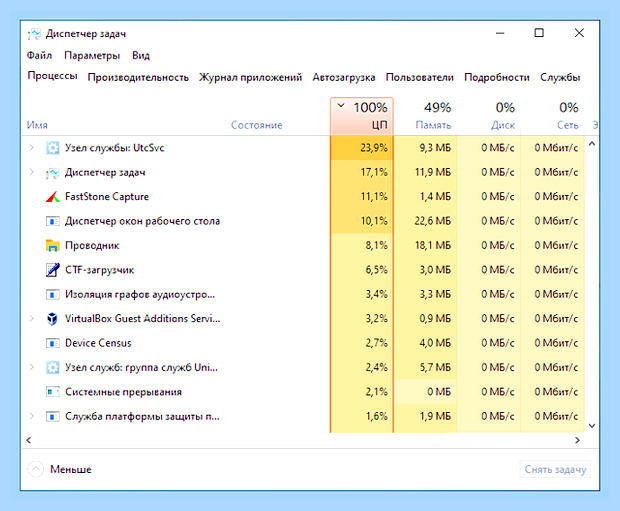Click the 22,6 МБ memory value
620x511 pixels.
(x=433, y=221)
